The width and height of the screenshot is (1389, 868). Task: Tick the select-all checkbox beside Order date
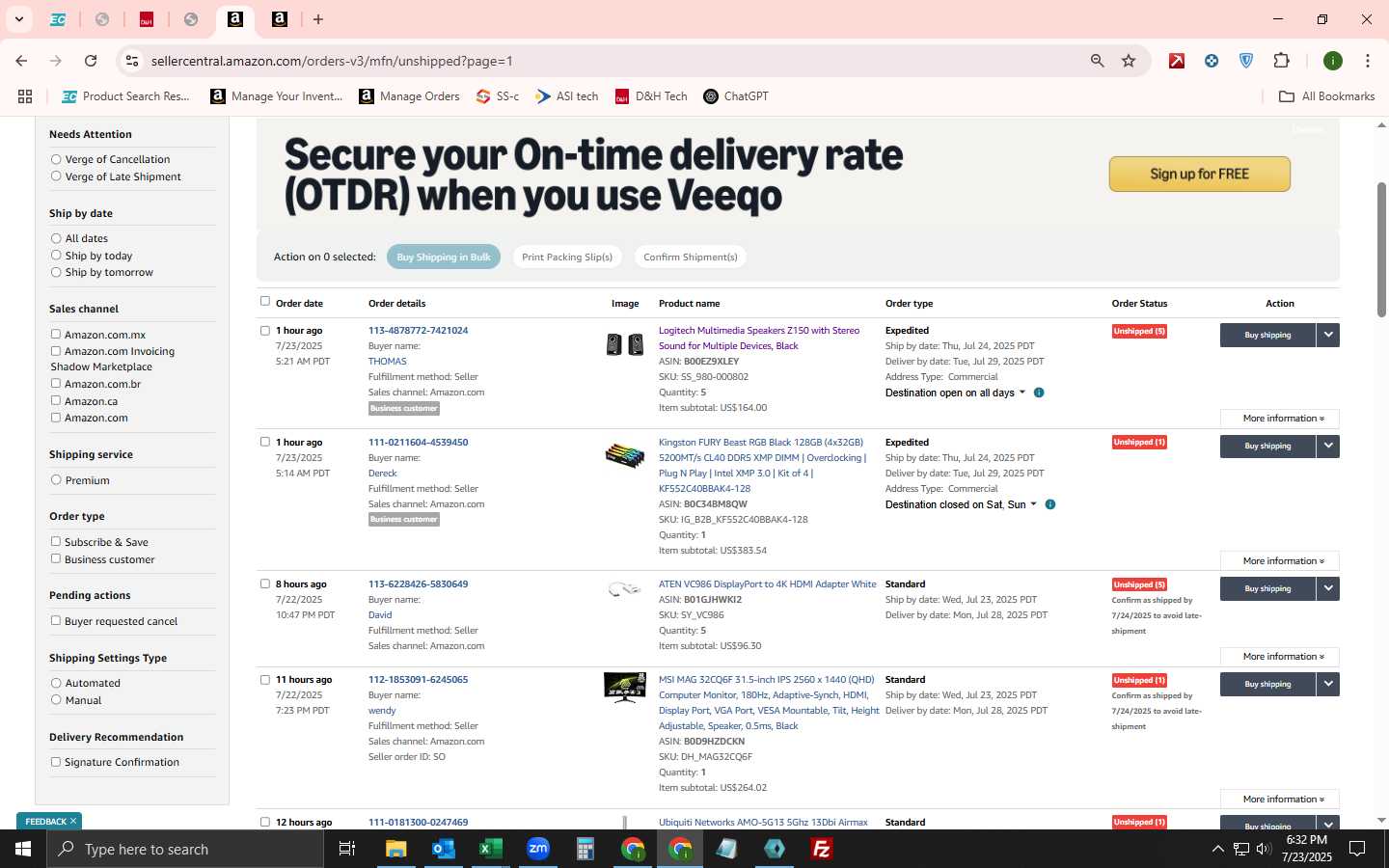point(265,301)
